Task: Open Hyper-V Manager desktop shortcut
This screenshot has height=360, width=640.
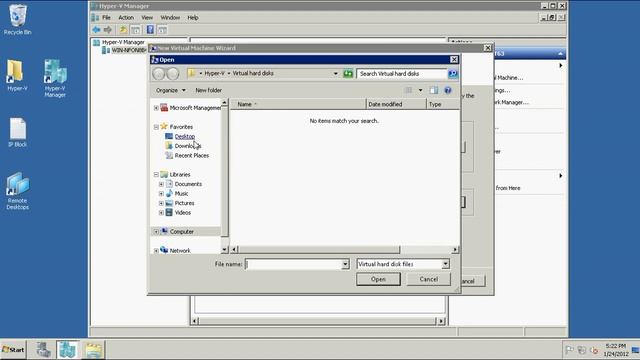Action: (55, 78)
